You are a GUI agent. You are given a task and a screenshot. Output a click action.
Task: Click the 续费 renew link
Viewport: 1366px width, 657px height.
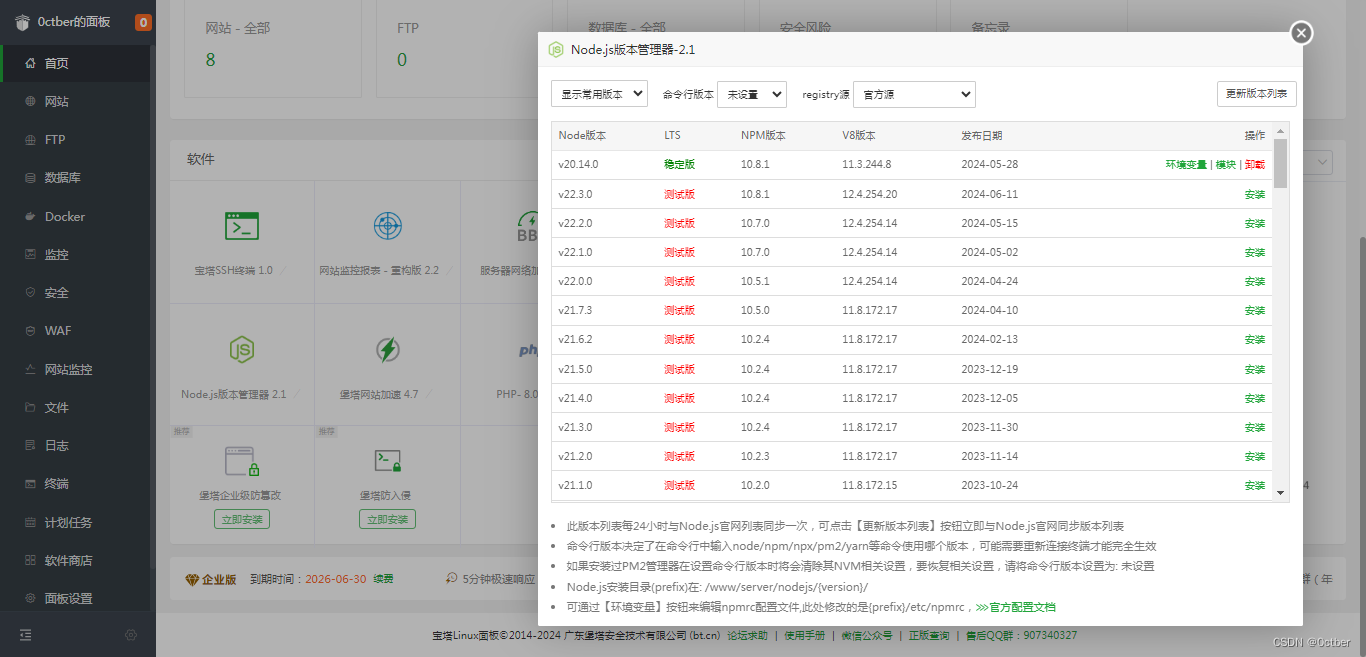click(383, 579)
